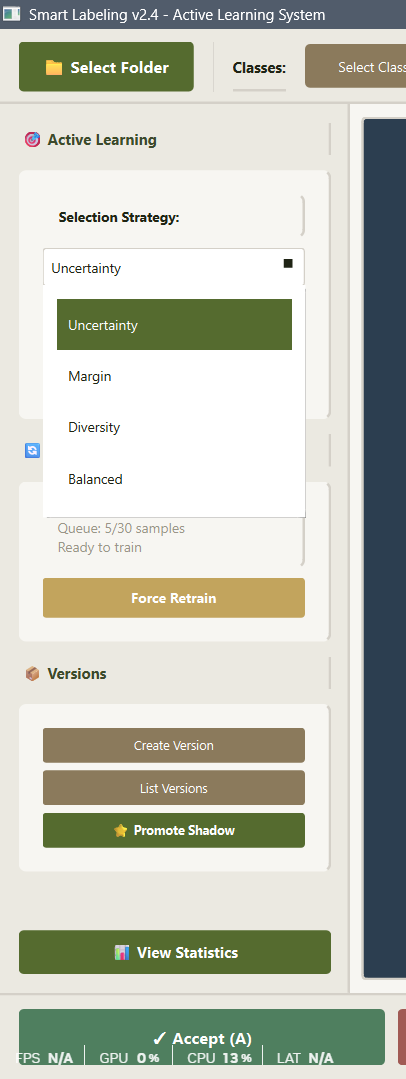Click the star icon on Promote Shadow
Image resolution: width=406 pixels, height=1079 pixels.
(120, 831)
